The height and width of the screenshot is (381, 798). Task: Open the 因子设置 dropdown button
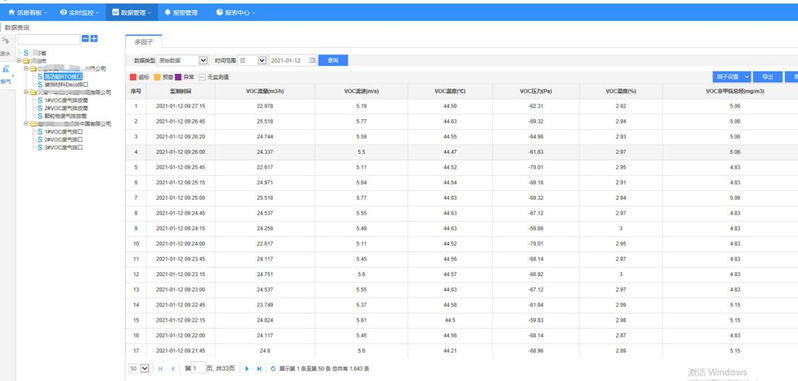pyautogui.click(x=731, y=77)
